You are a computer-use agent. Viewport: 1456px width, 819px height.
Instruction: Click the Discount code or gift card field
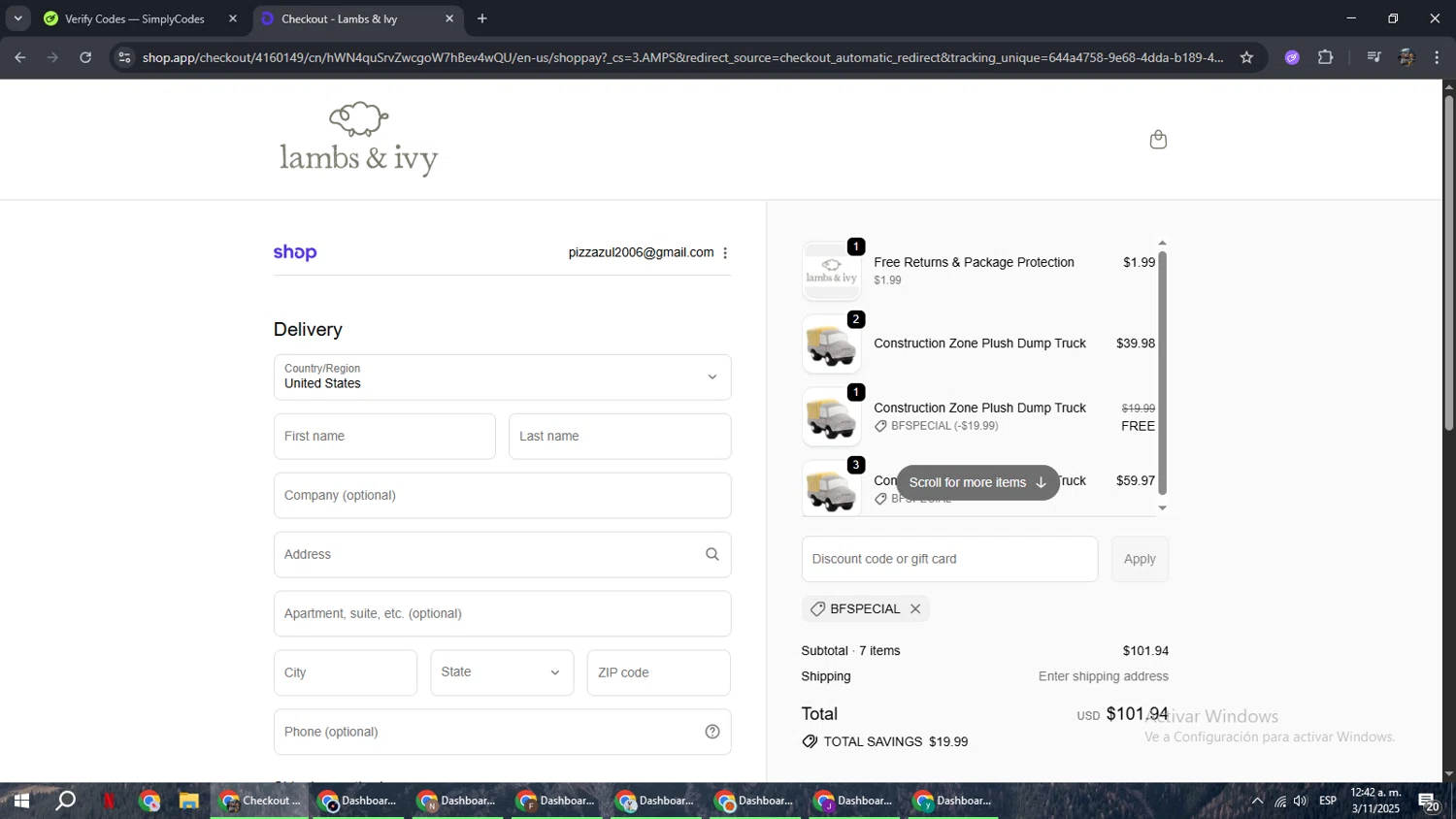pyautogui.click(x=949, y=559)
